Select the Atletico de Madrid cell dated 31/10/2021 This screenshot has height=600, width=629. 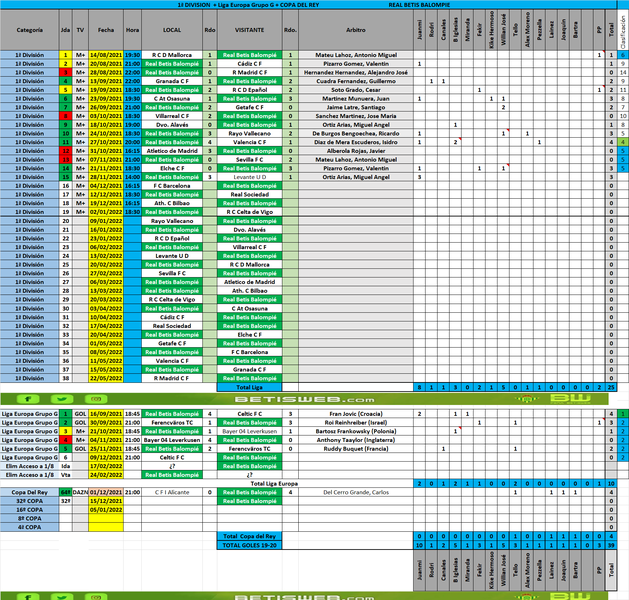(172, 151)
